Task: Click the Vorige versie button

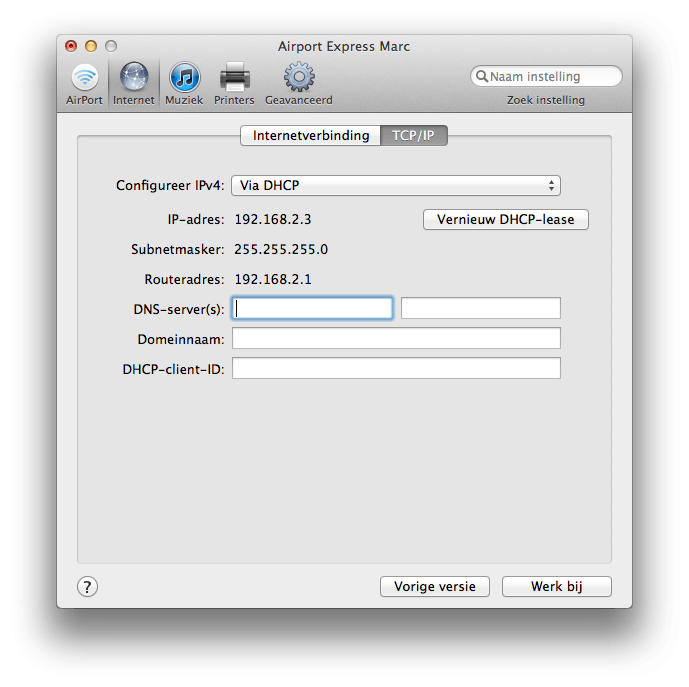Action: coord(435,586)
